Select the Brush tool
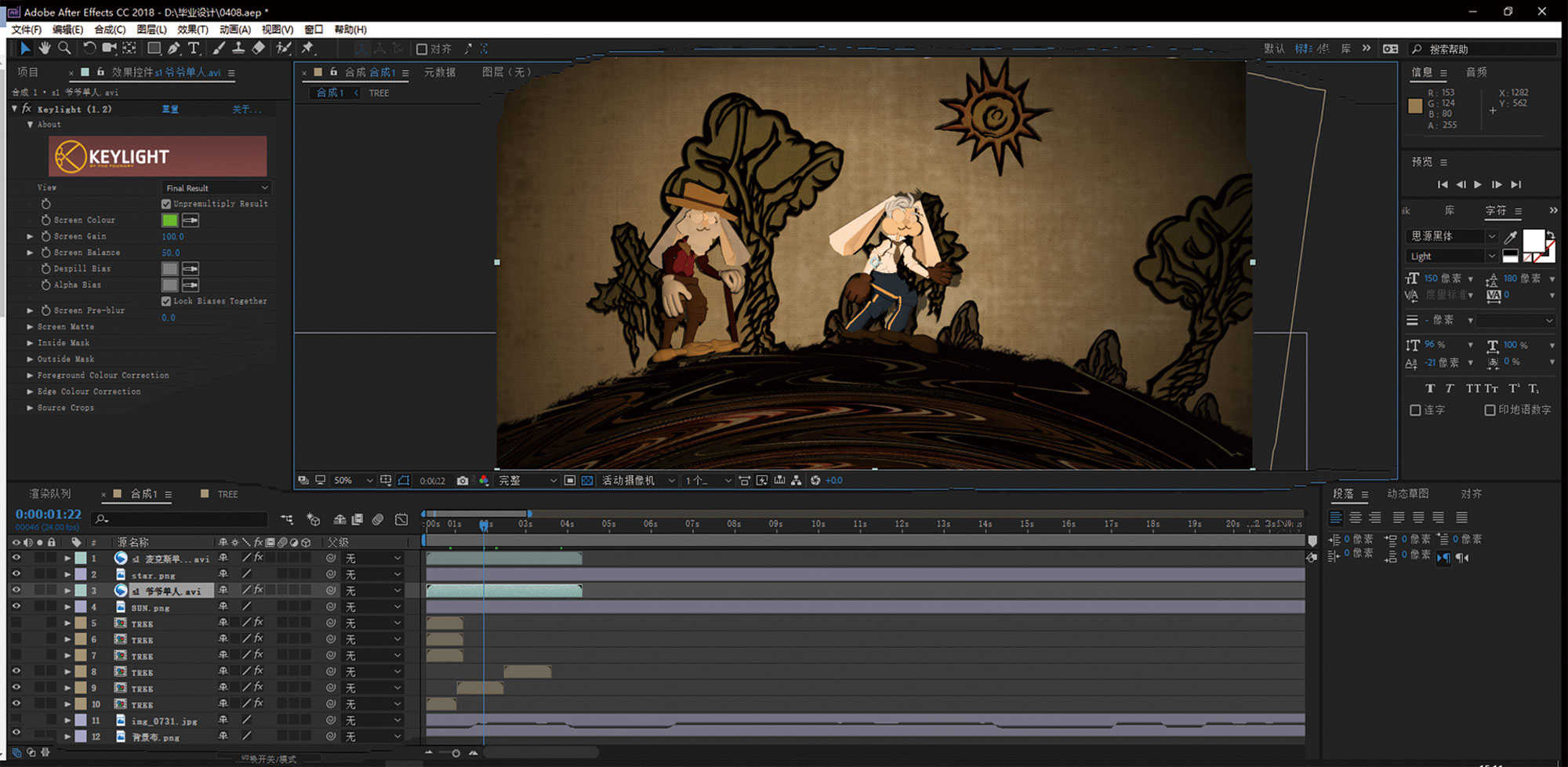This screenshot has height=767, width=1568. (x=219, y=49)
